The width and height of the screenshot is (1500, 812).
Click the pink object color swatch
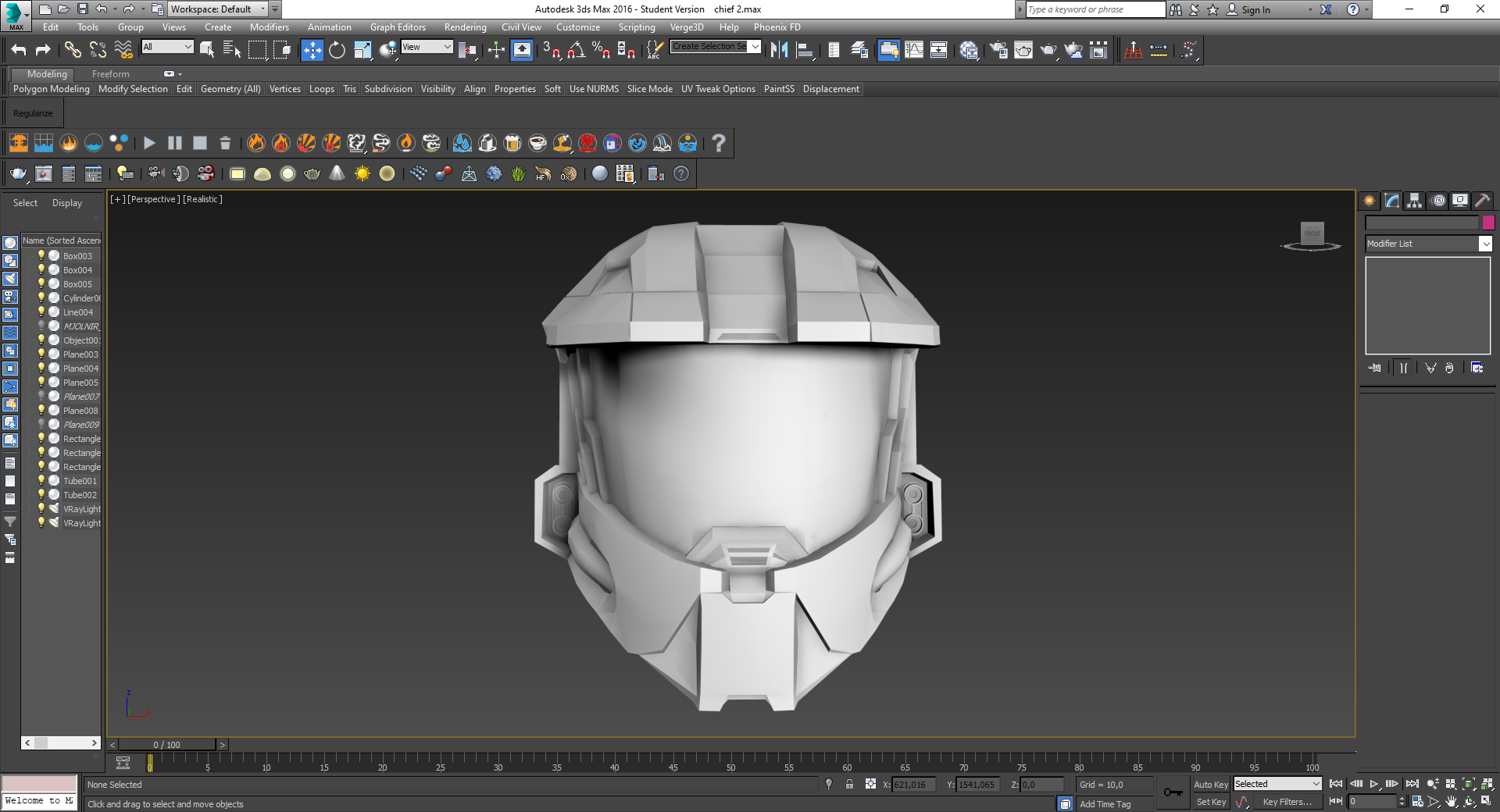(1488, 223)
